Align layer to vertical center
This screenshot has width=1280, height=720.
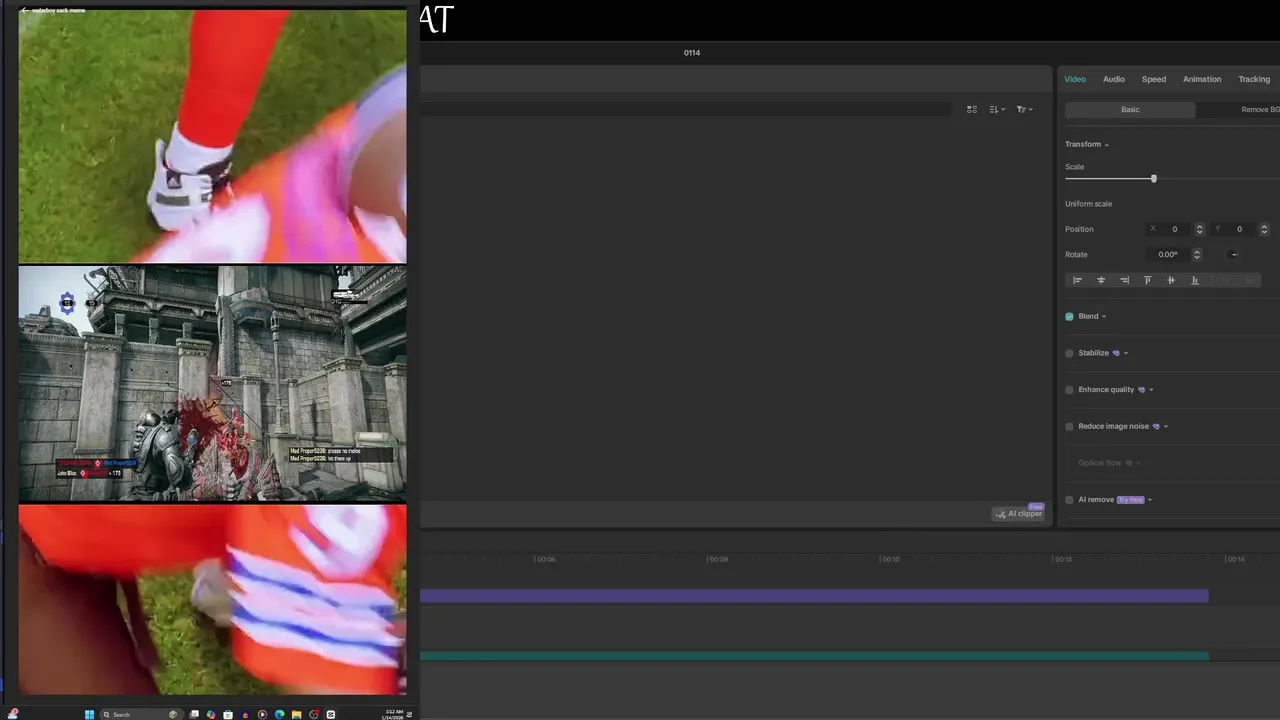point(1171,280)
